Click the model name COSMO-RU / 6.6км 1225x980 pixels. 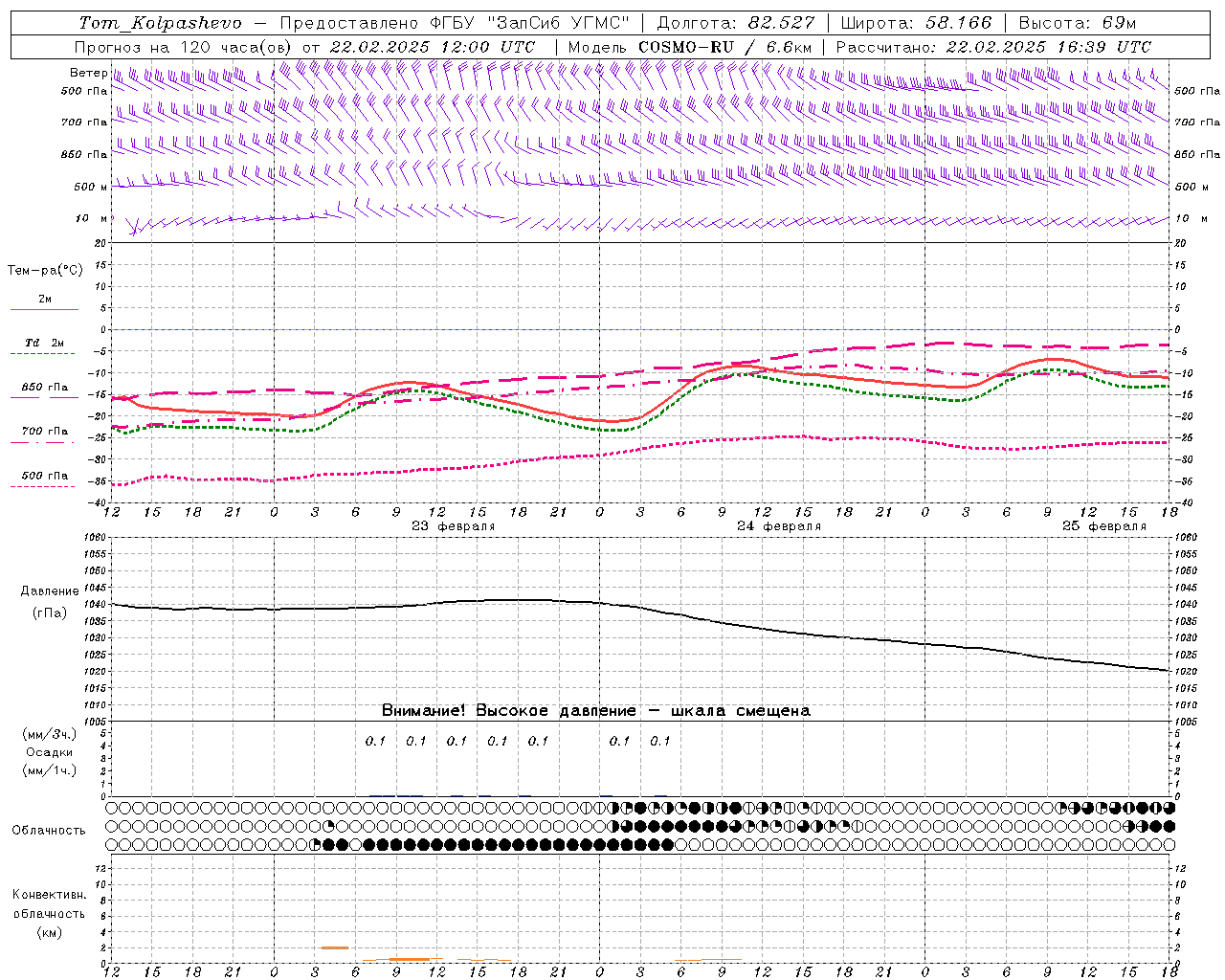coord(724,47)
